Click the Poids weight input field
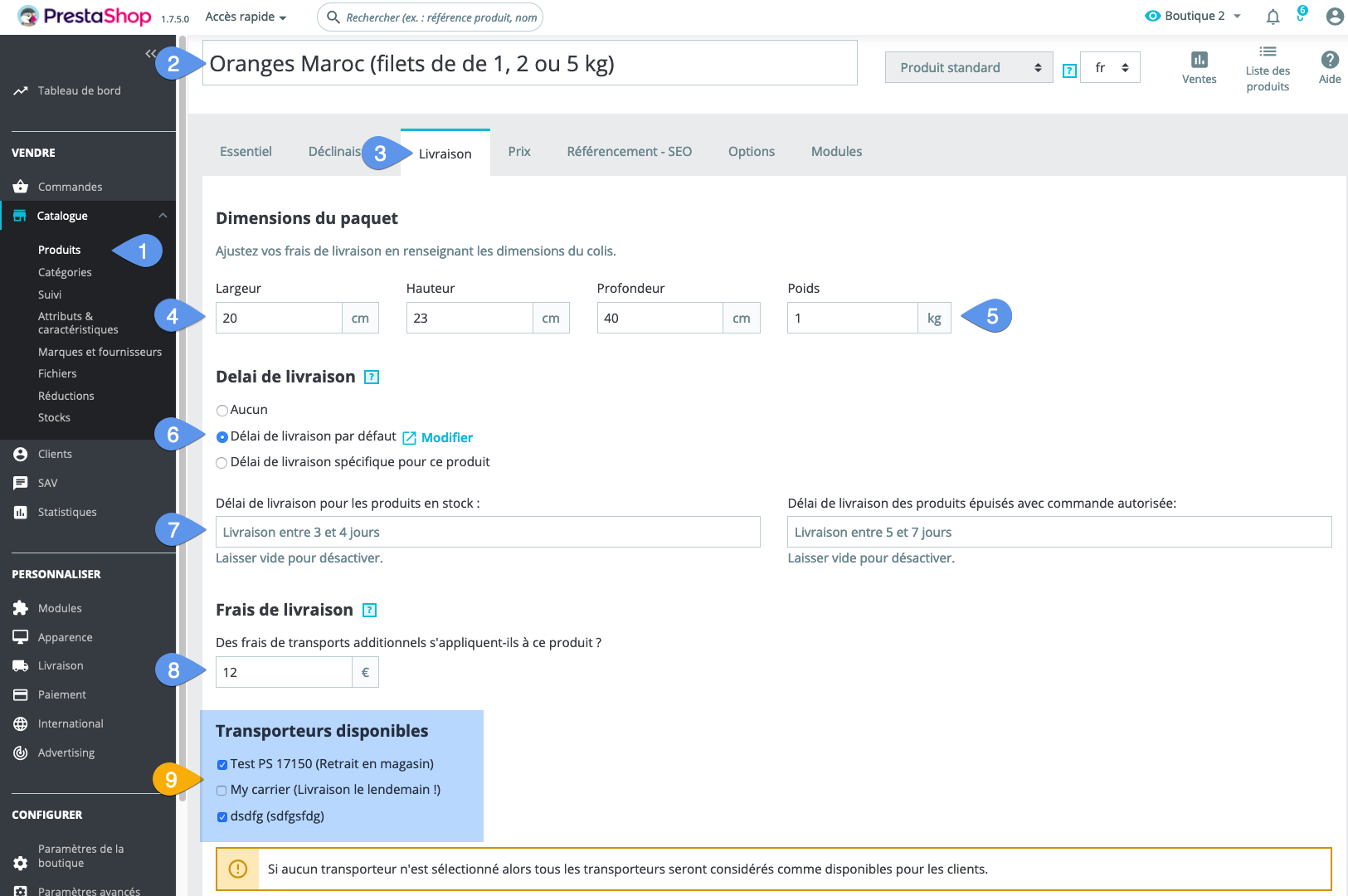Screen dimensions: 1348x896 pos(852,319)
